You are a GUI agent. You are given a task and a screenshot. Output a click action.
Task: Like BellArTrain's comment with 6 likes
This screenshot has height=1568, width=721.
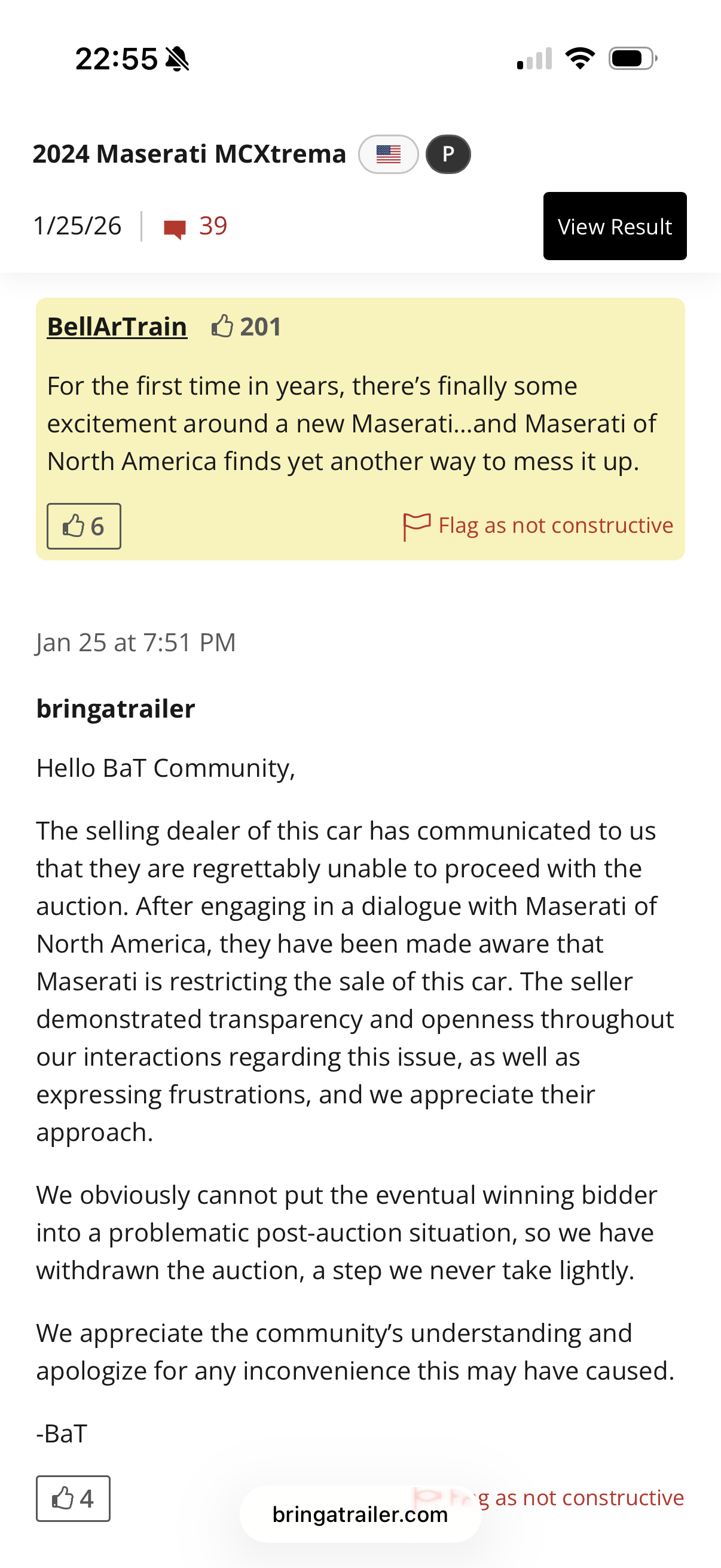pos(84,526)
